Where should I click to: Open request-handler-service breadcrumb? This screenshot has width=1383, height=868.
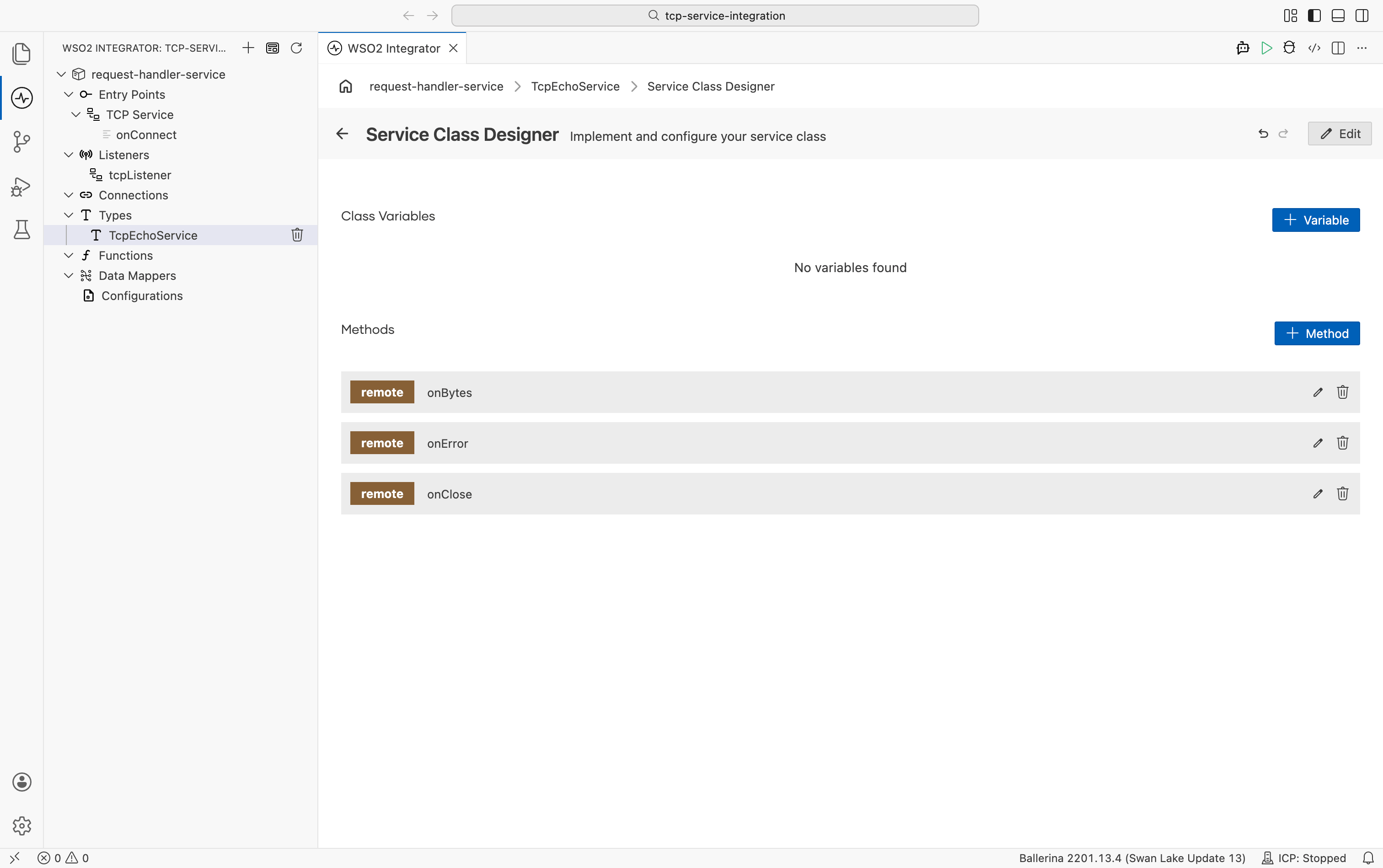coord(436,86)
